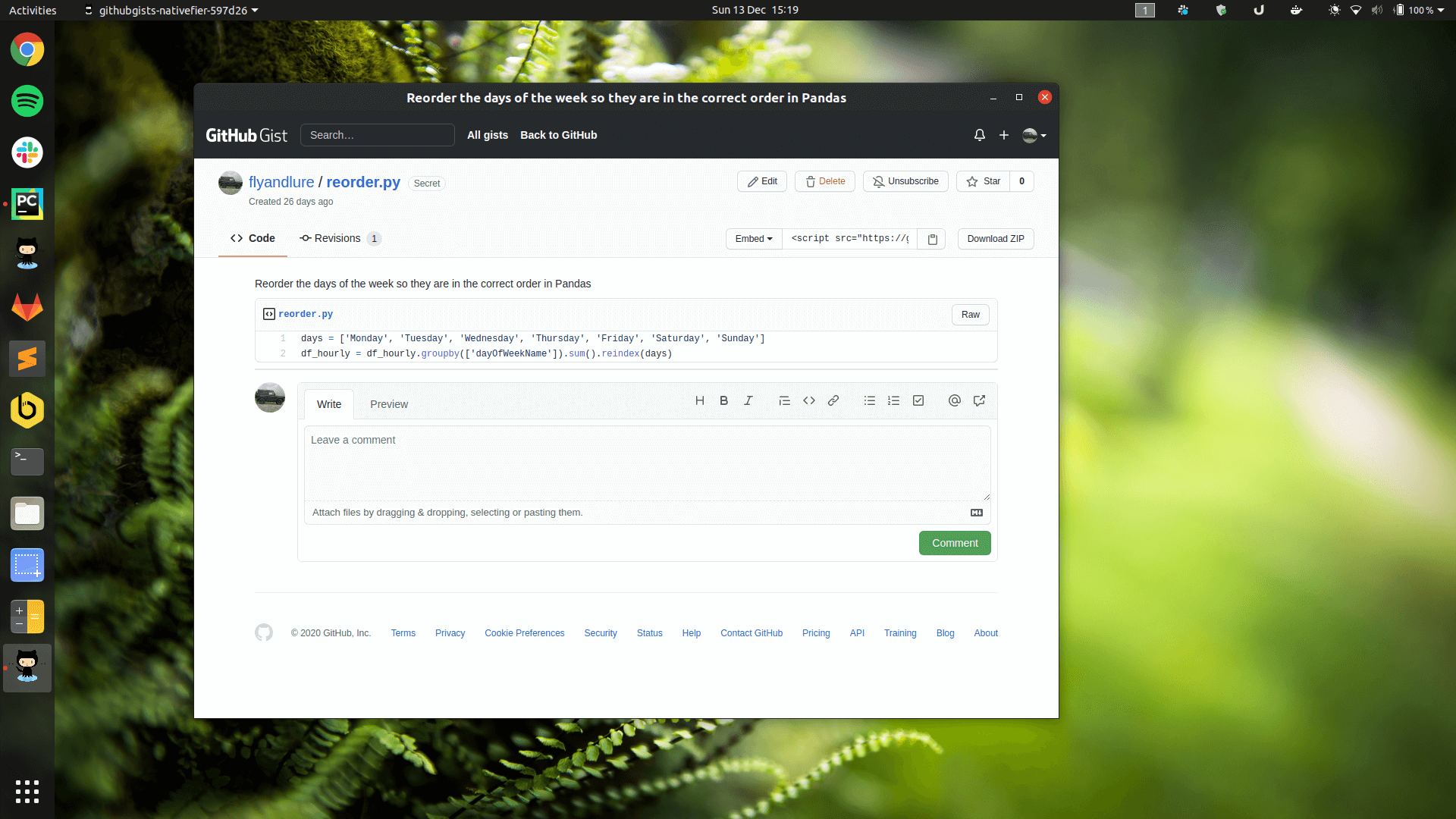Open the Raw file view
This screenshot has height=819, width=1456.
pyautogui.click(x=970, y=315)
